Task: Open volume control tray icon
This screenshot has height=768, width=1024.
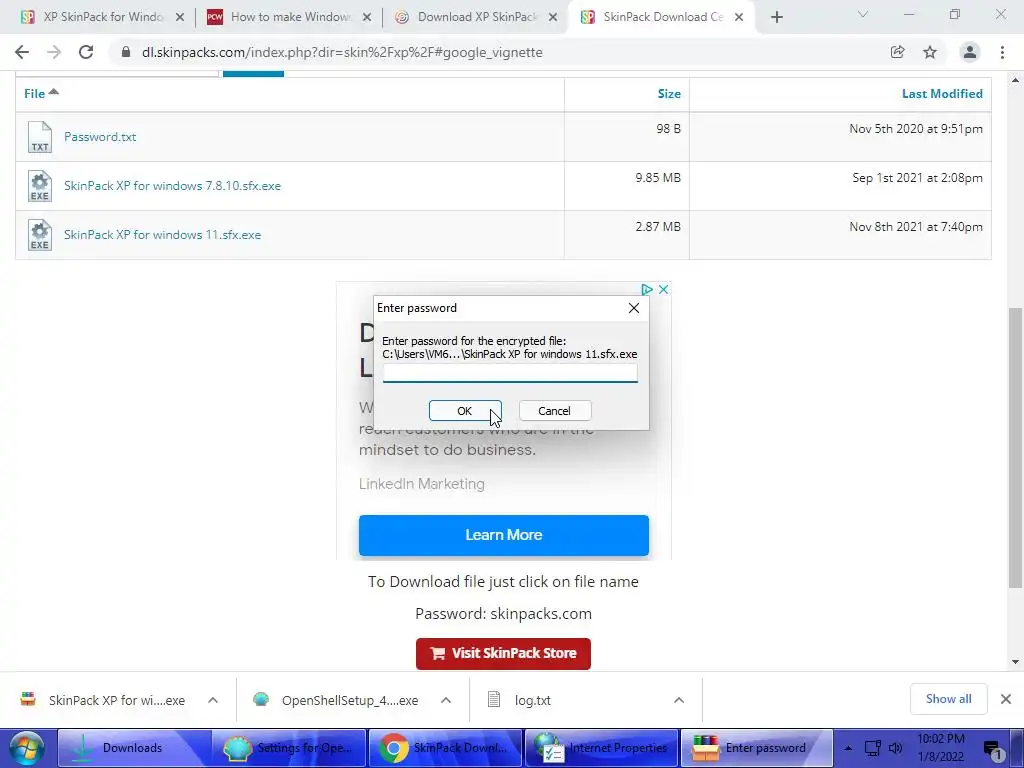Action: pyautogui.click(x=895, y=748)
